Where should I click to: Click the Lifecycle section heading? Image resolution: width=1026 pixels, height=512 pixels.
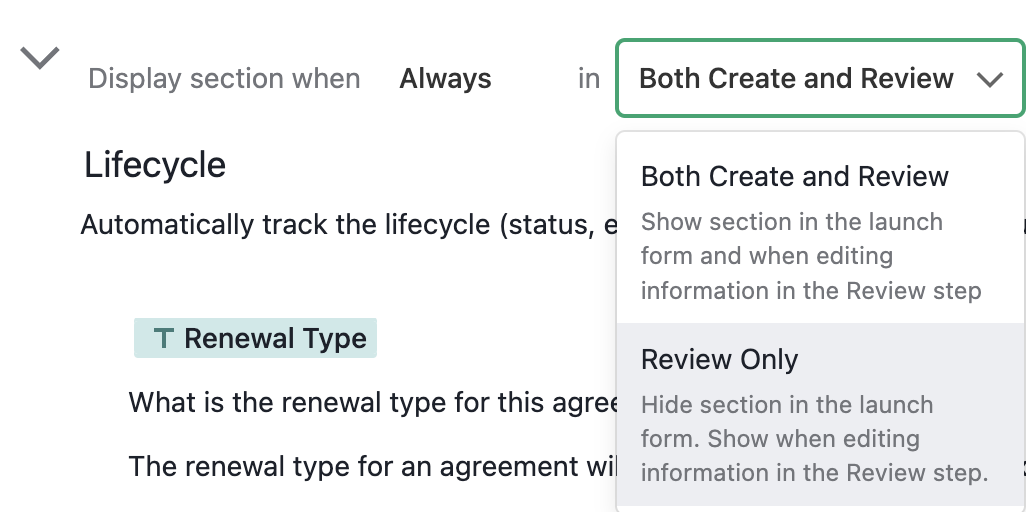tap(155, 164)
